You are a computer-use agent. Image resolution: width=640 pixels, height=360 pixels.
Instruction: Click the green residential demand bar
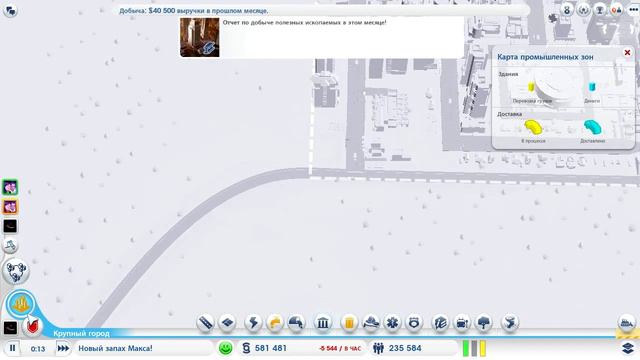coord(466,349)
